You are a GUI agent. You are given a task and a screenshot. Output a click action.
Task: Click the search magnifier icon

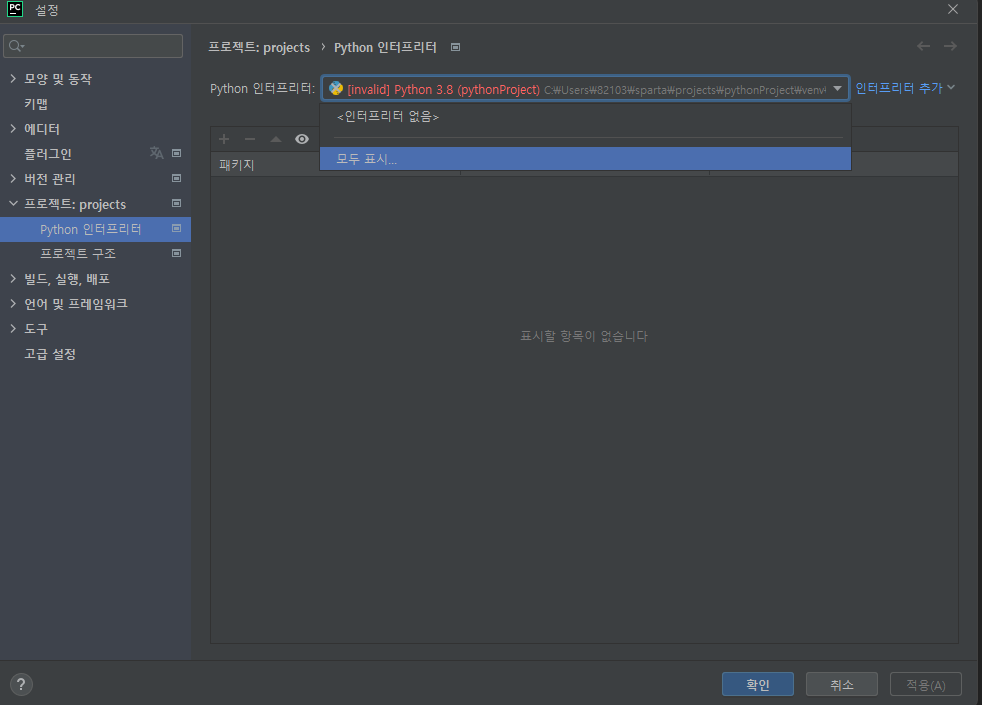click(x=16, y=46)
